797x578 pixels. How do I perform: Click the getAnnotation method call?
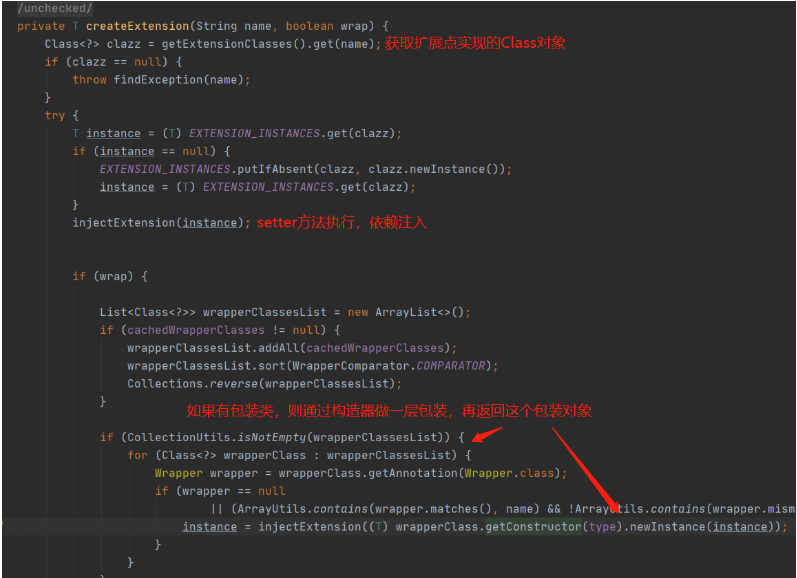click(413, 473)
